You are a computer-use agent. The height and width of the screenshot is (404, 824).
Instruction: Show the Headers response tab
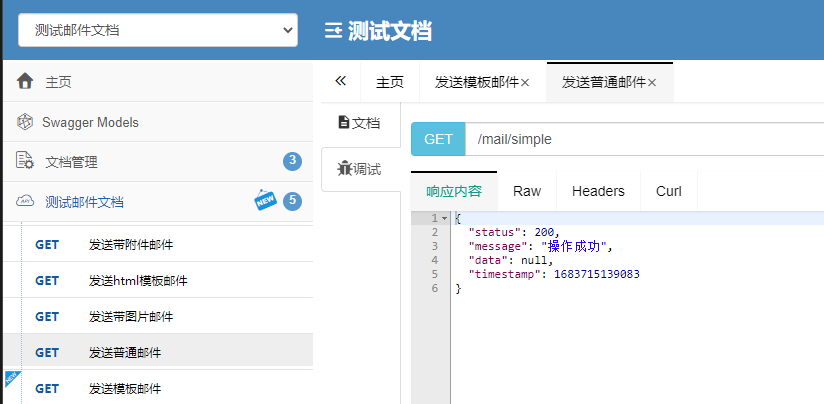598,191
